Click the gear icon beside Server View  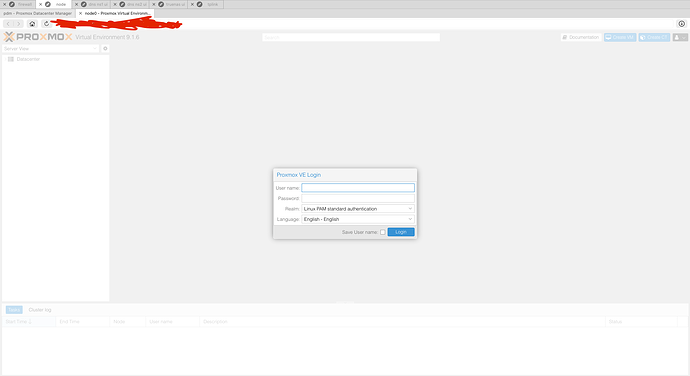[105, 49]
